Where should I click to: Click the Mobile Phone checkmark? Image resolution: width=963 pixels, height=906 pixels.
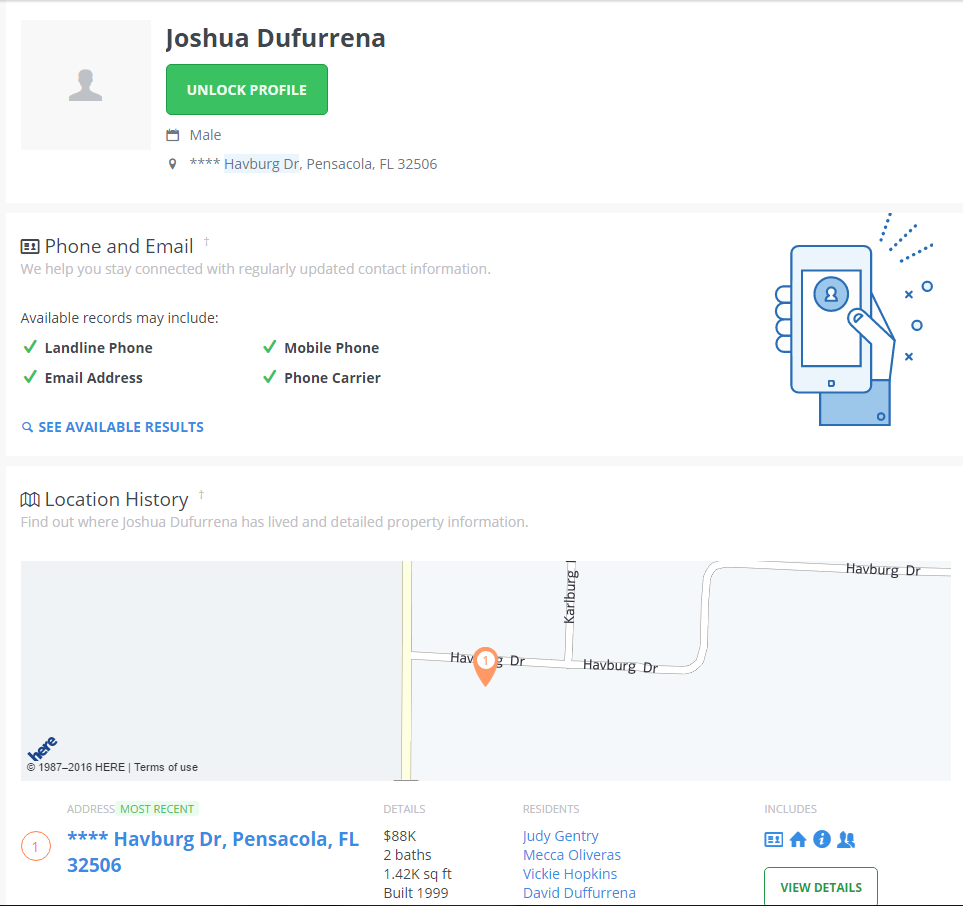coord(270,347)
